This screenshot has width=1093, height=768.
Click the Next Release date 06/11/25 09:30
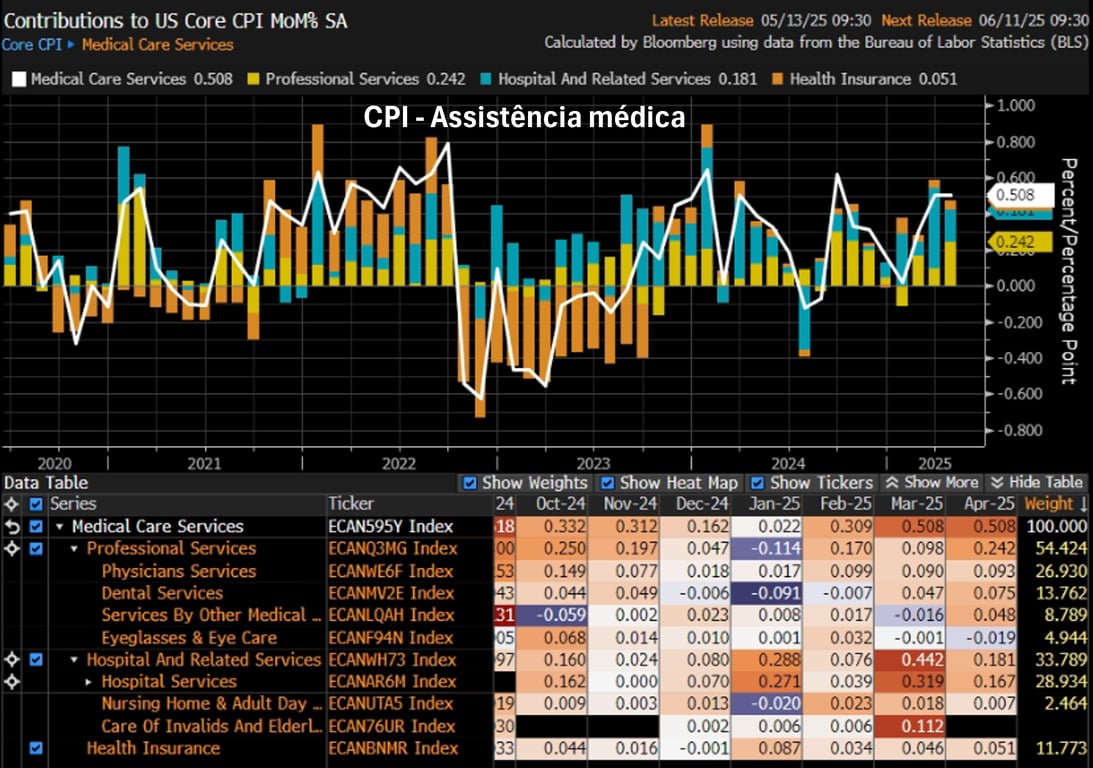tap(1034, 20)
